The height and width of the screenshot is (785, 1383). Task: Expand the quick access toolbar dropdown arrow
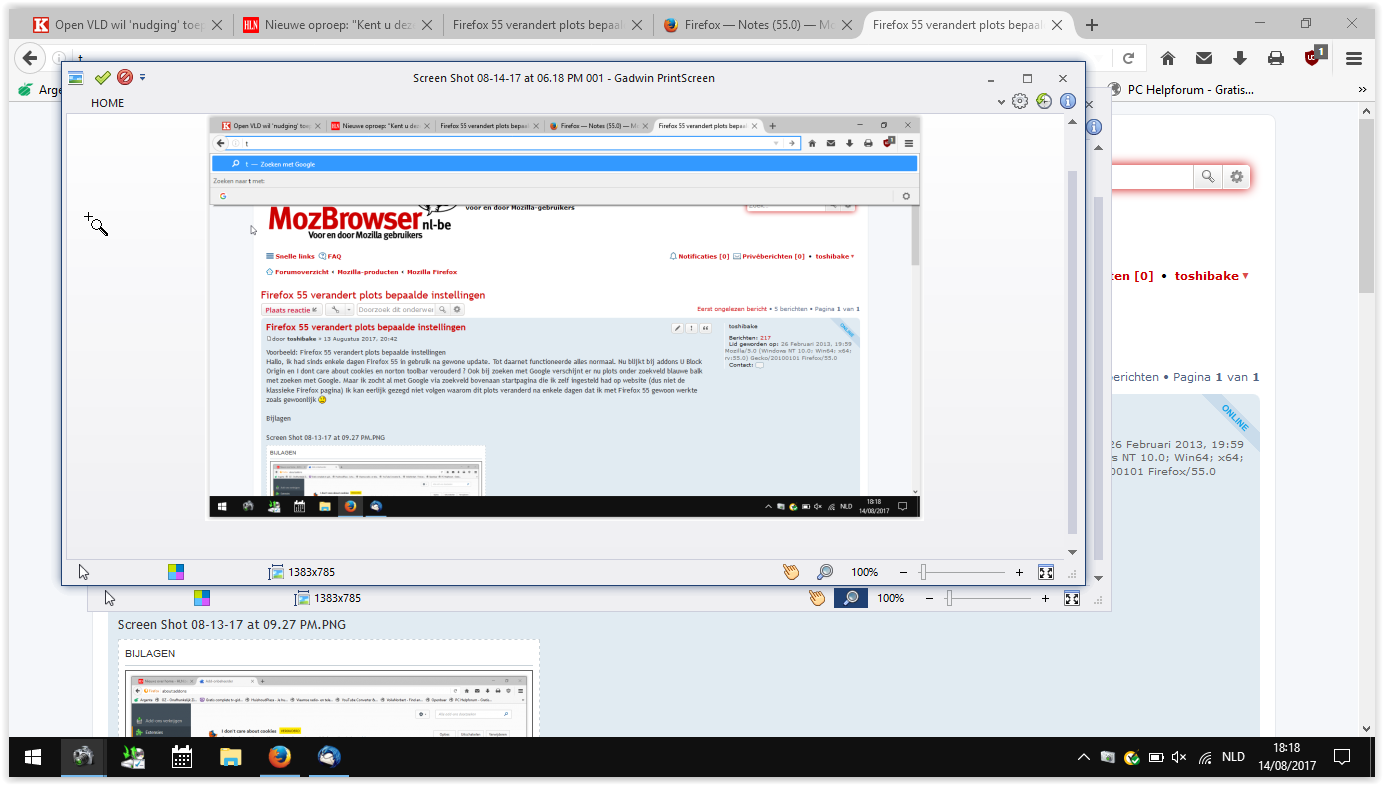(143, 77)
